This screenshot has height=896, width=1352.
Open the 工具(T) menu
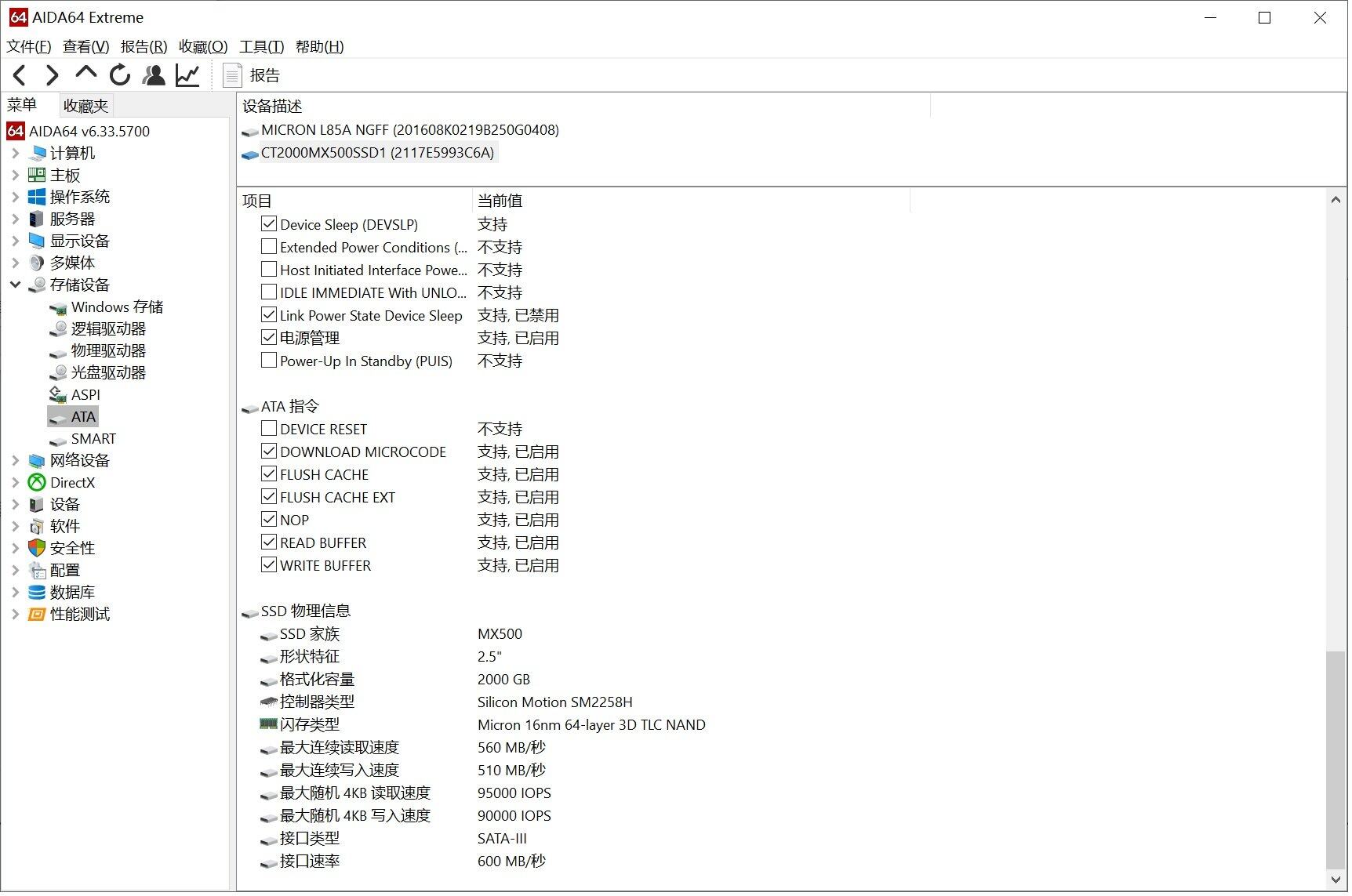click(x=262, y=47)
